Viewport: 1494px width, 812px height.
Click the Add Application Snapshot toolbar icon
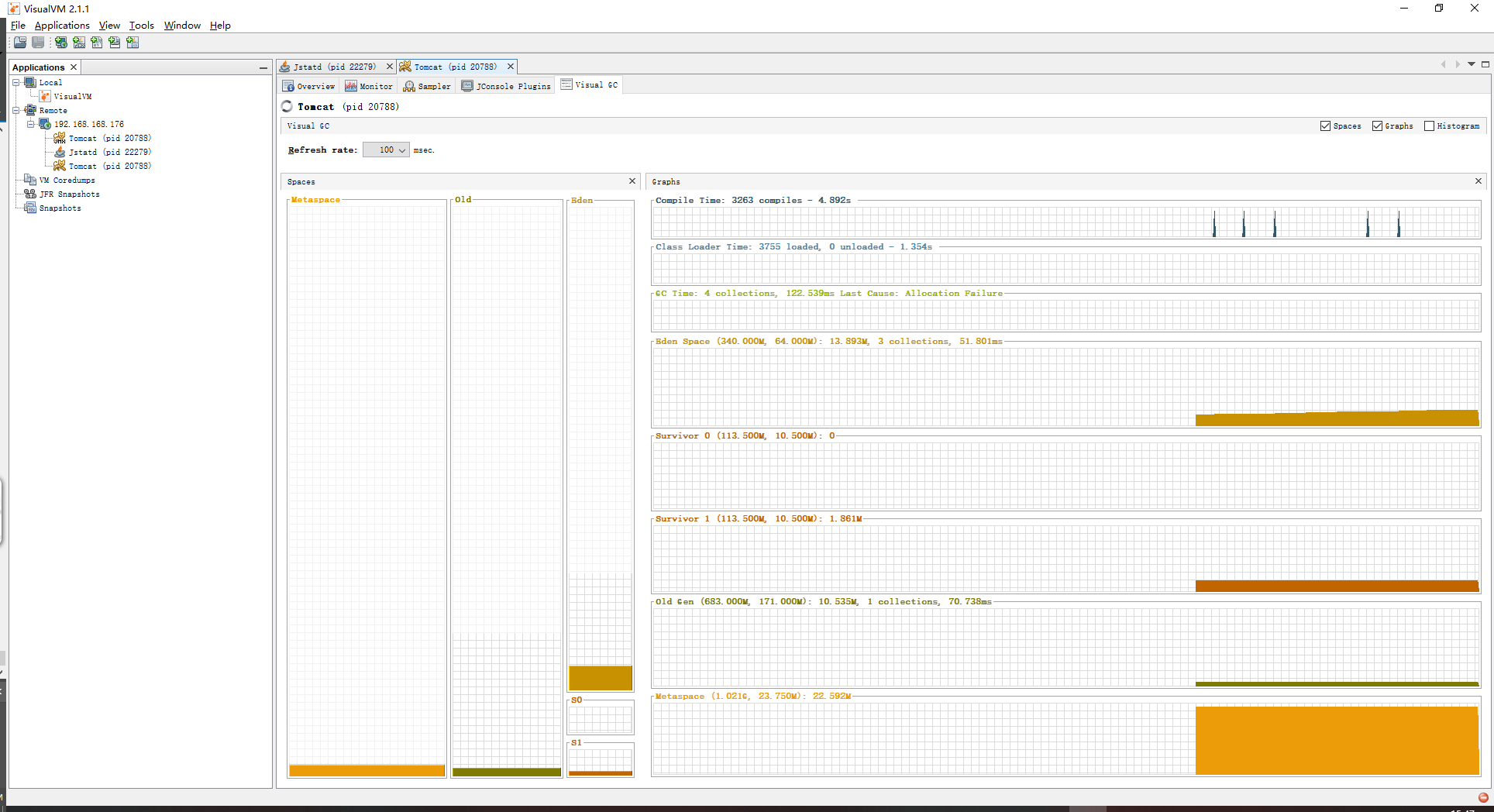[133, 43]
